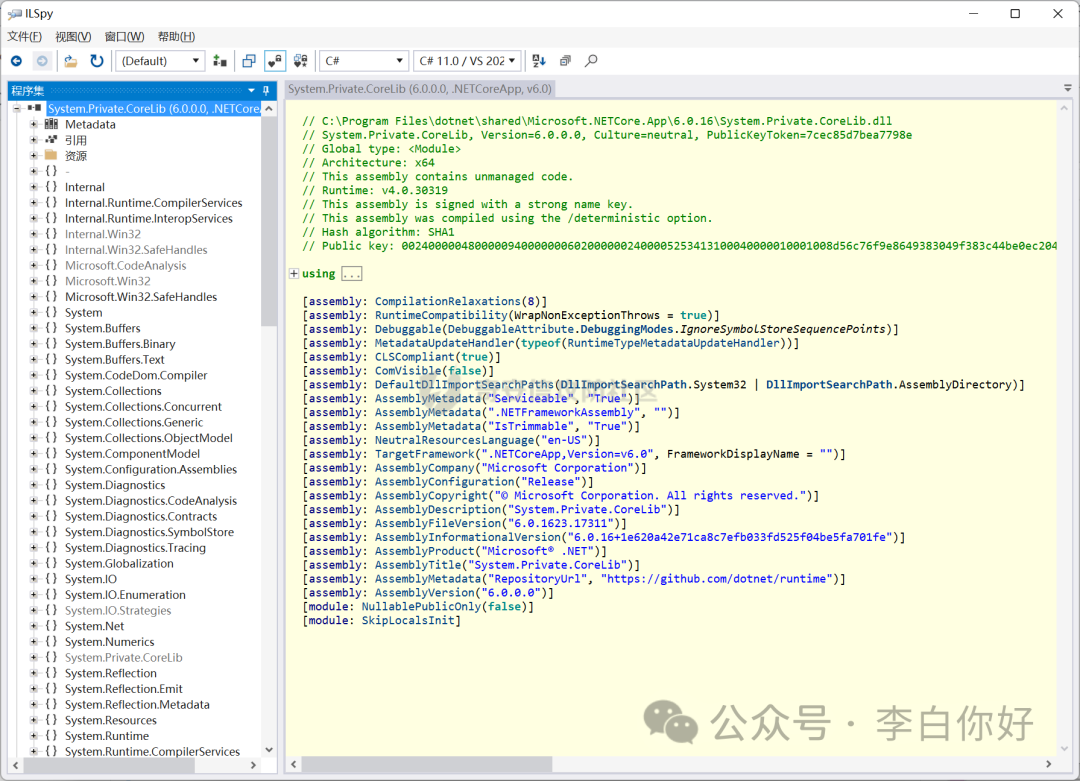
Task: Click the collapse all tree nodes icon
Action: (x=565, y=61)
